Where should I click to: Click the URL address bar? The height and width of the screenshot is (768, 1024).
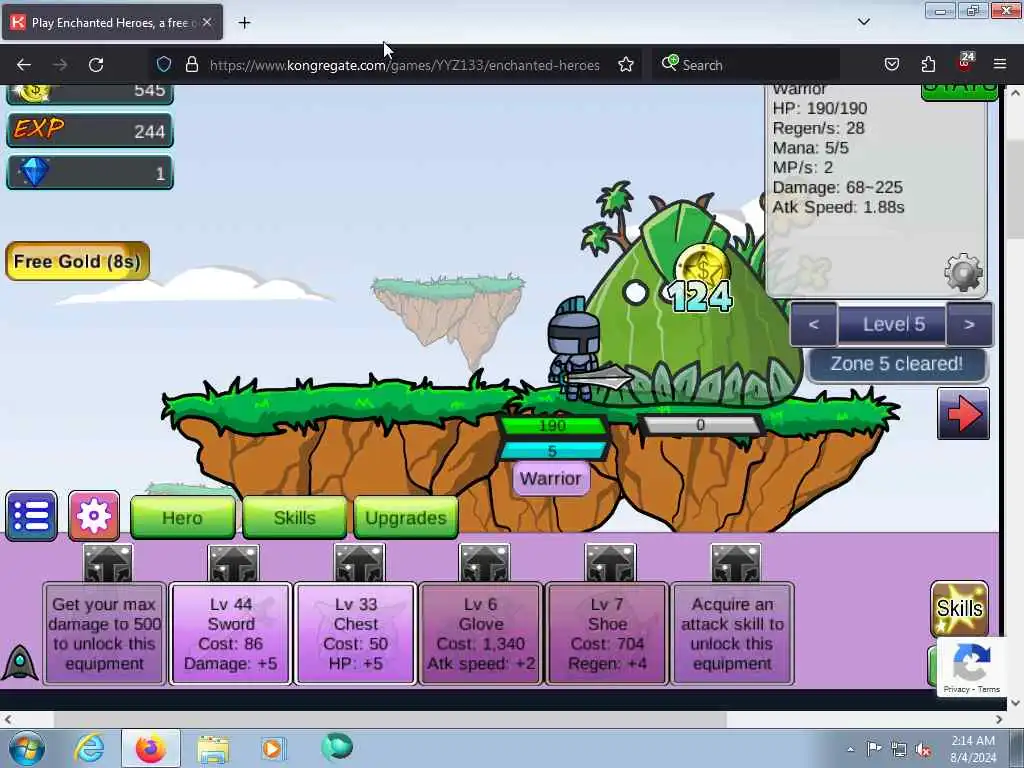(404, 65)
